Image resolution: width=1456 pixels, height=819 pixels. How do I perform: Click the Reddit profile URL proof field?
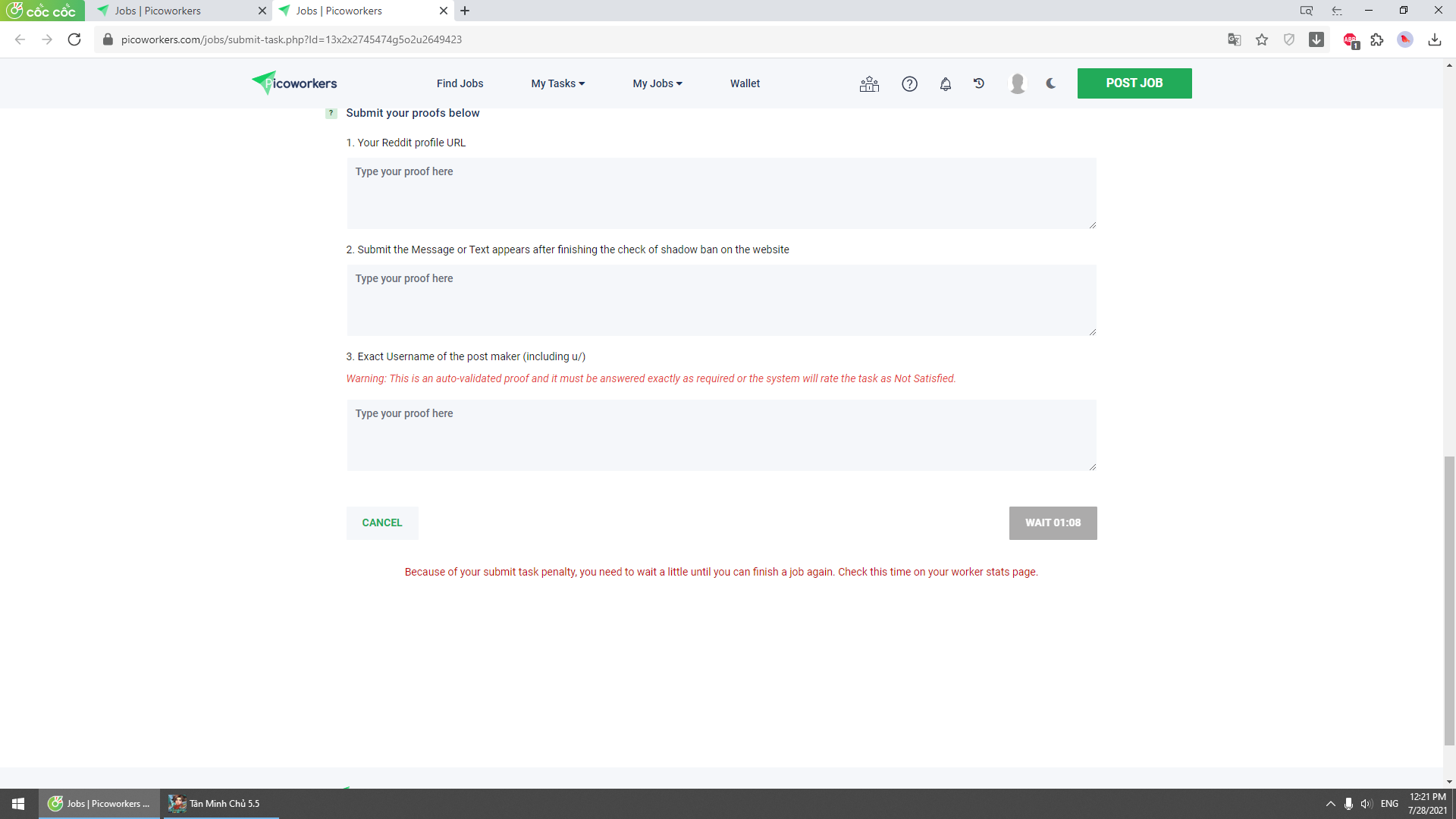[x=721, y=193]
